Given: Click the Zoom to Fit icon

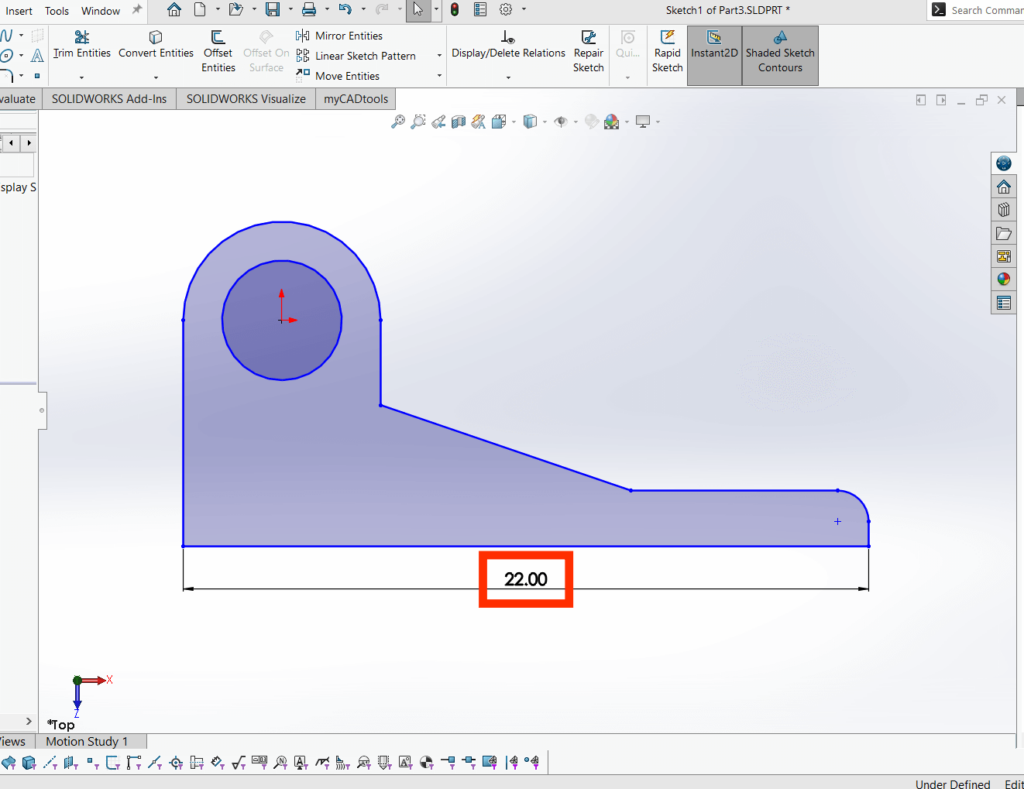Looking at the screenshot, I should 397,121.
